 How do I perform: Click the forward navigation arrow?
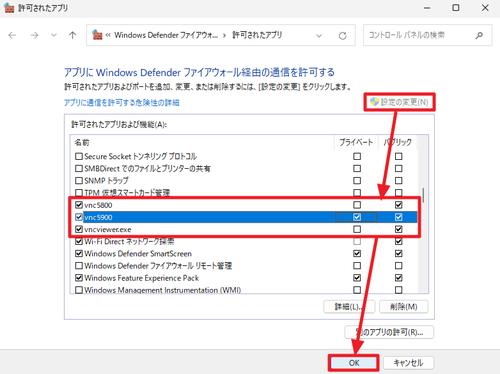34,35
